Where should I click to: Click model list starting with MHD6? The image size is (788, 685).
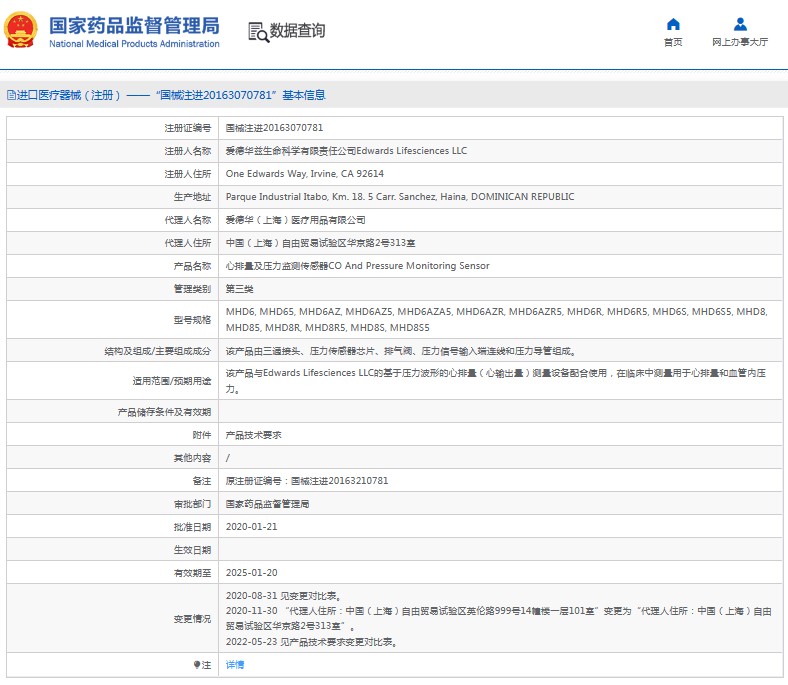point(496,320)
